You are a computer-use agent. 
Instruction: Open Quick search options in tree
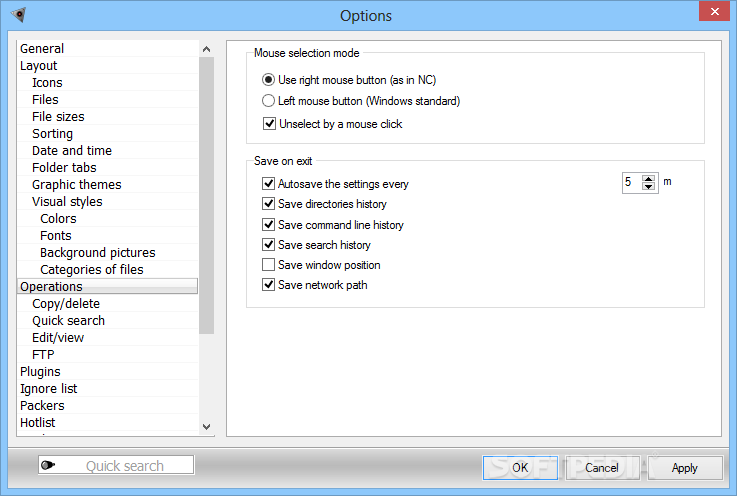pyautogui.click(x=108, y=321)
